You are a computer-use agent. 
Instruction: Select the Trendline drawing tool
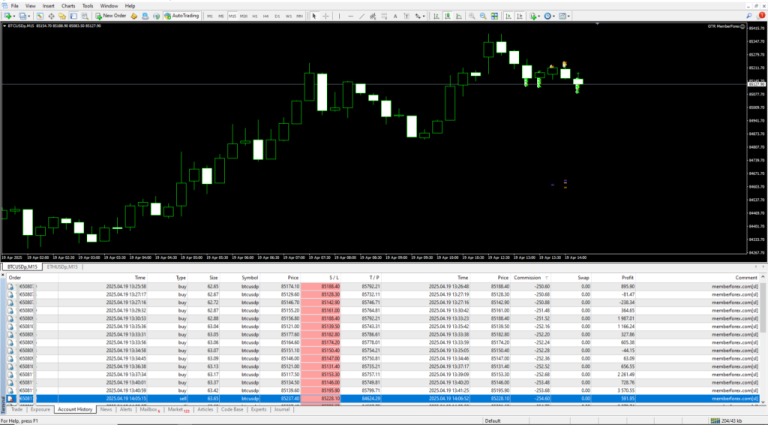(364, 16)
